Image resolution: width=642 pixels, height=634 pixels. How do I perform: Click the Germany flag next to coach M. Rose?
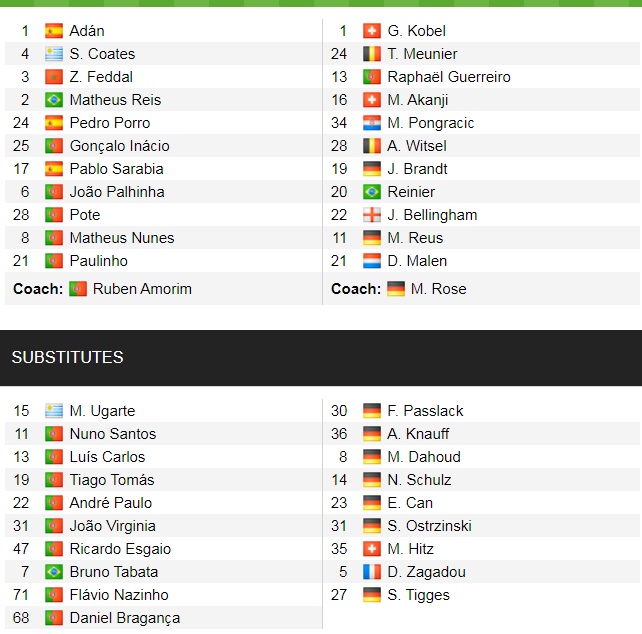coord(396,289)
